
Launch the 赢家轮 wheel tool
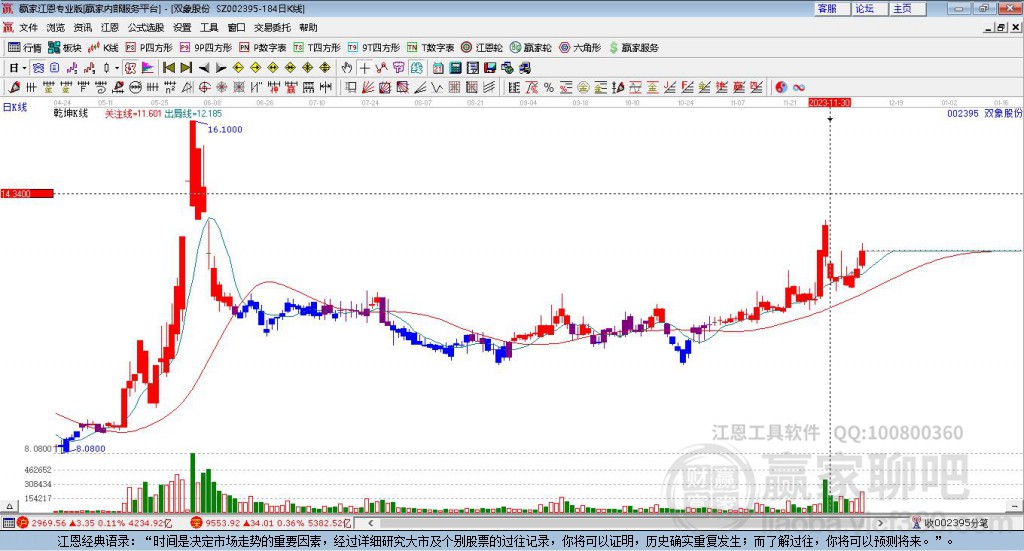(530, 48)
